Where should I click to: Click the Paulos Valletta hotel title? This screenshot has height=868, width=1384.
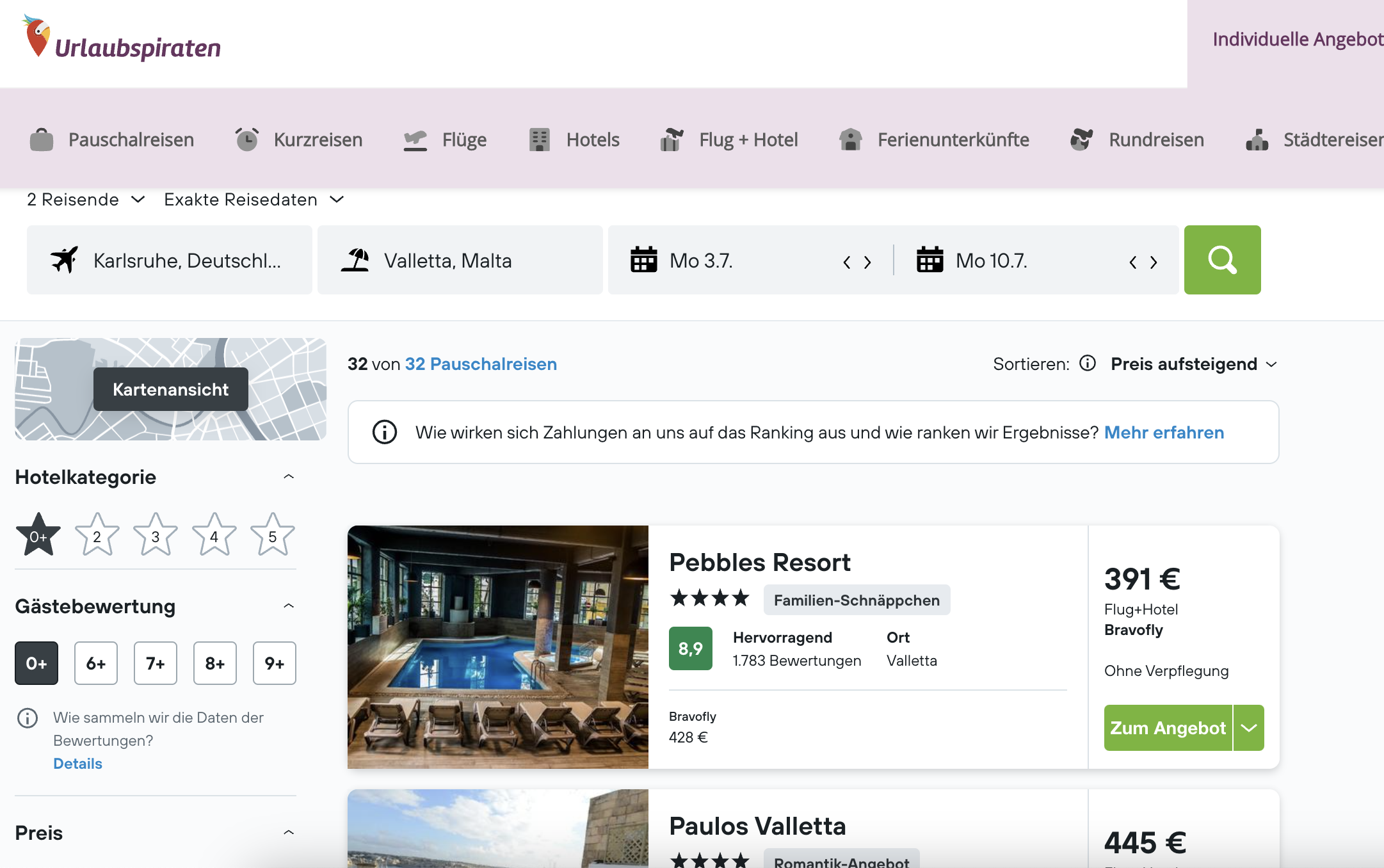(757, 826)
